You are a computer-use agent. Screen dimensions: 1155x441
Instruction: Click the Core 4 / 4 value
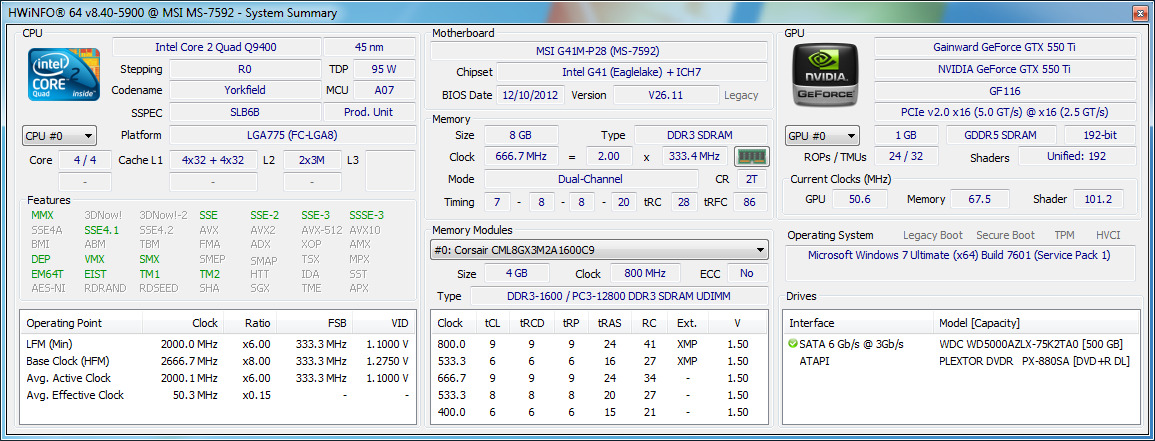click(x=85, y=160)
